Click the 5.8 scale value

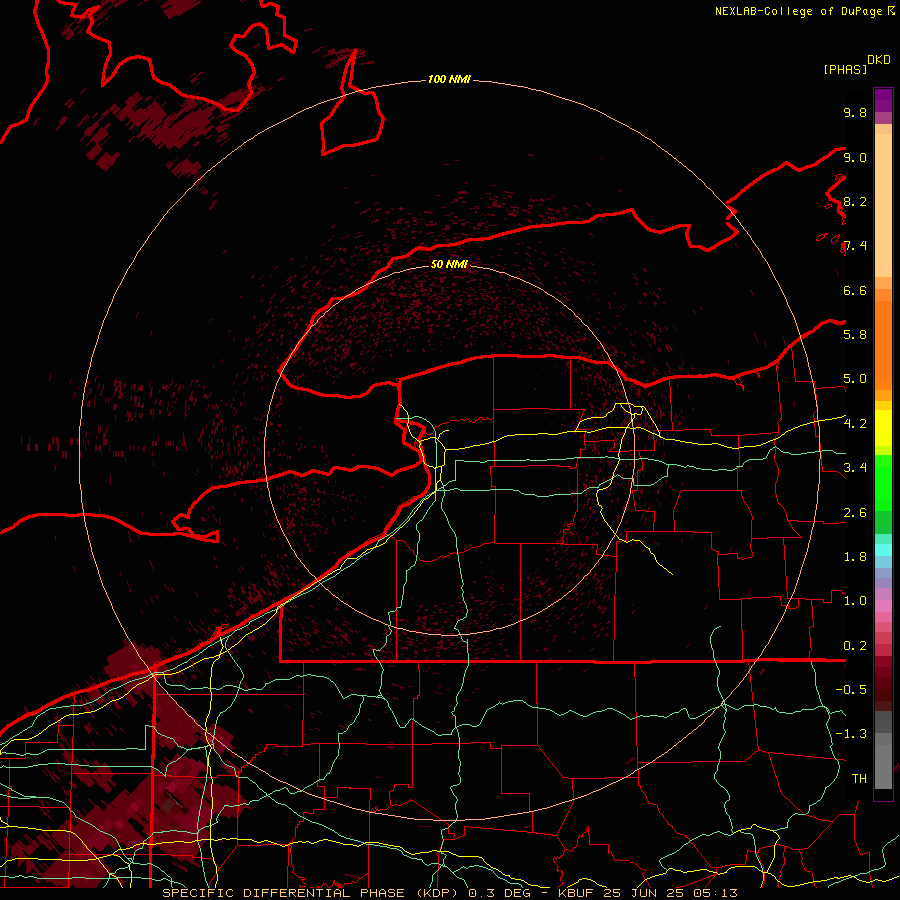point(855,334)
